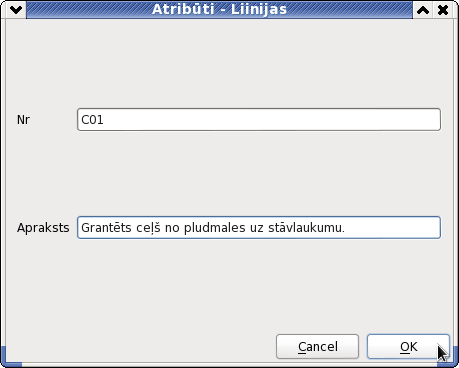Viewport: 459px width, 368px height.
Task: Dismiss the dialog using Cancel
Action: (x=317, y=347)
